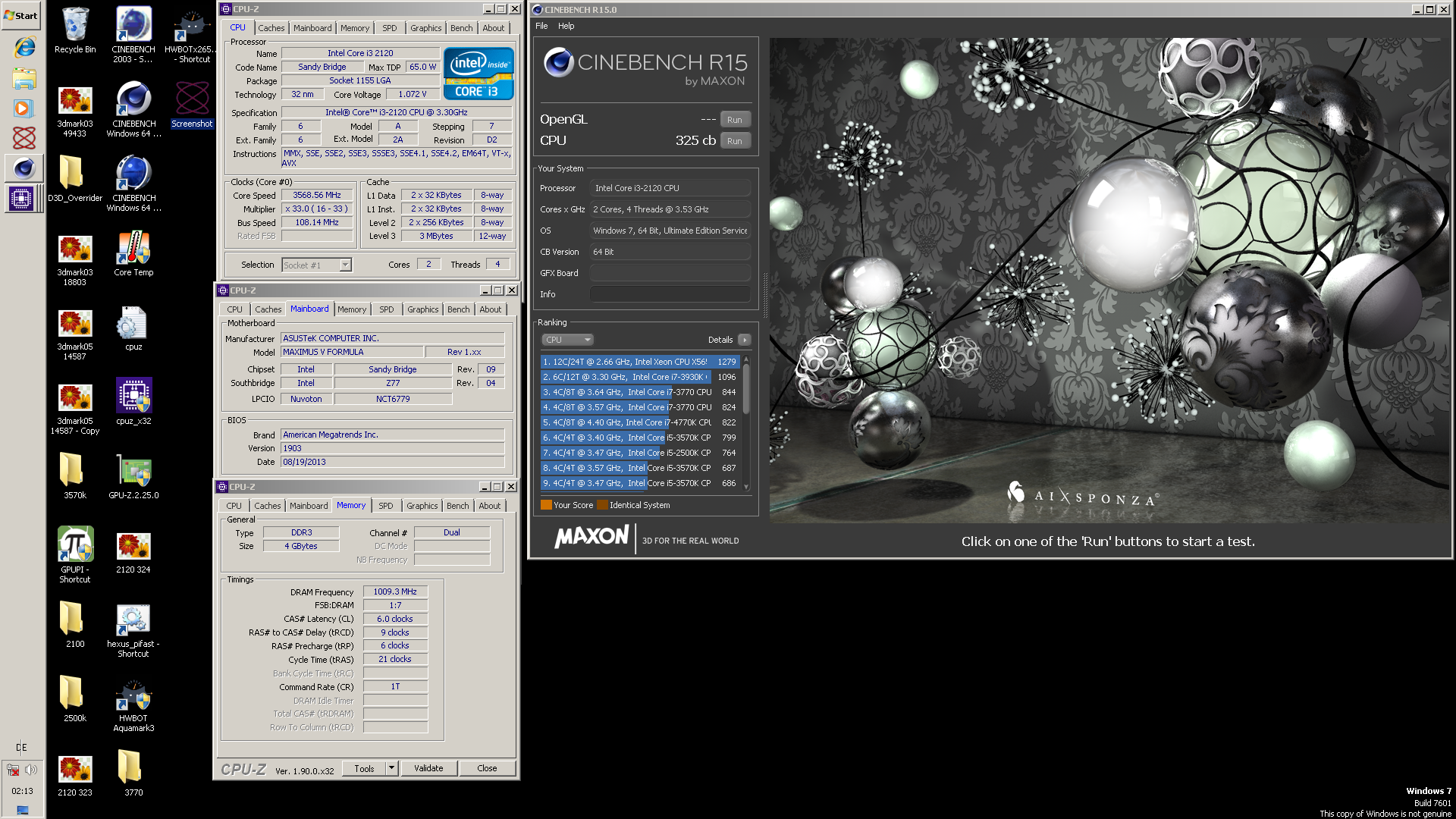This screenshot has height=819, width=1456.
Task: Launch the cpuz desktop icon
Action: tap(133, 328)
